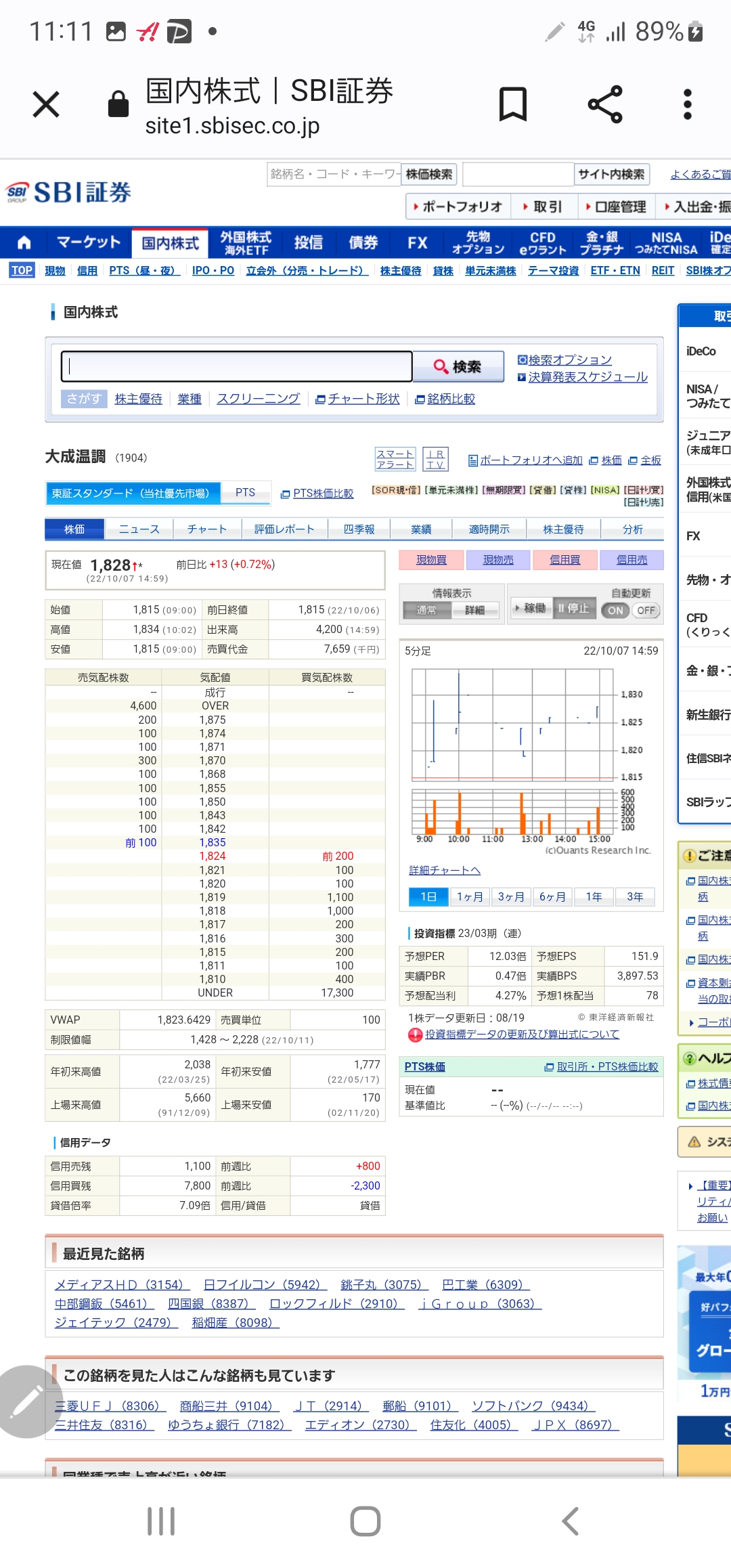Screen dimensions: 731x1568
Task: Click 停止 pause control
Action: pyautogui.click(x=574, y=608)
